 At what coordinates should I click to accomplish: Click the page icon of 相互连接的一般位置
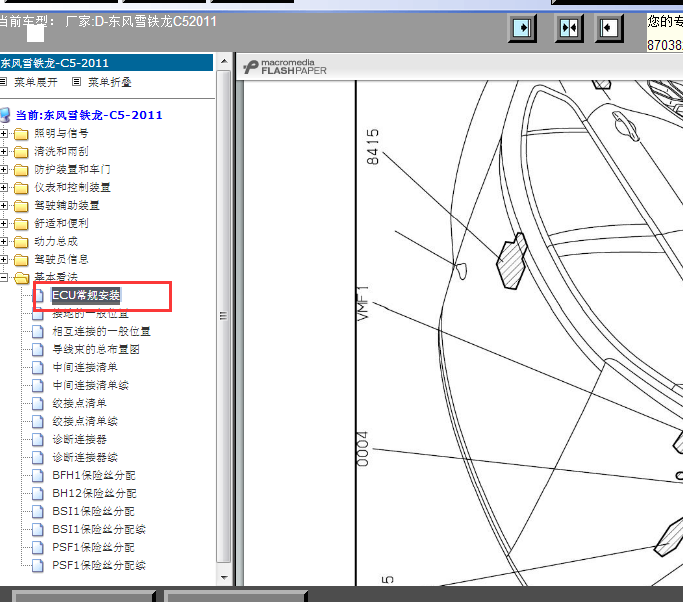click(38, 331)
